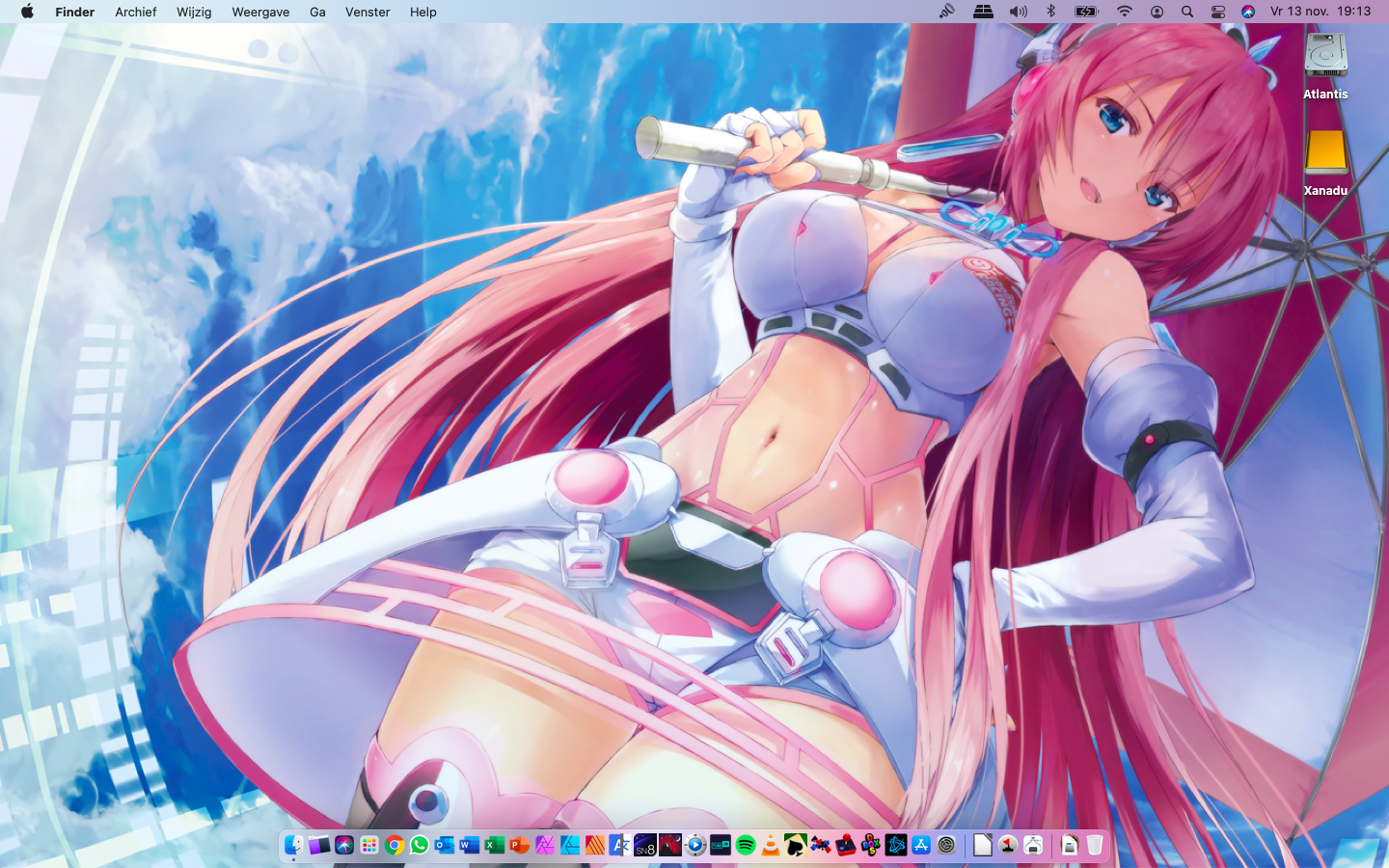Launch Battle.net from the Dock

(896, 846)
